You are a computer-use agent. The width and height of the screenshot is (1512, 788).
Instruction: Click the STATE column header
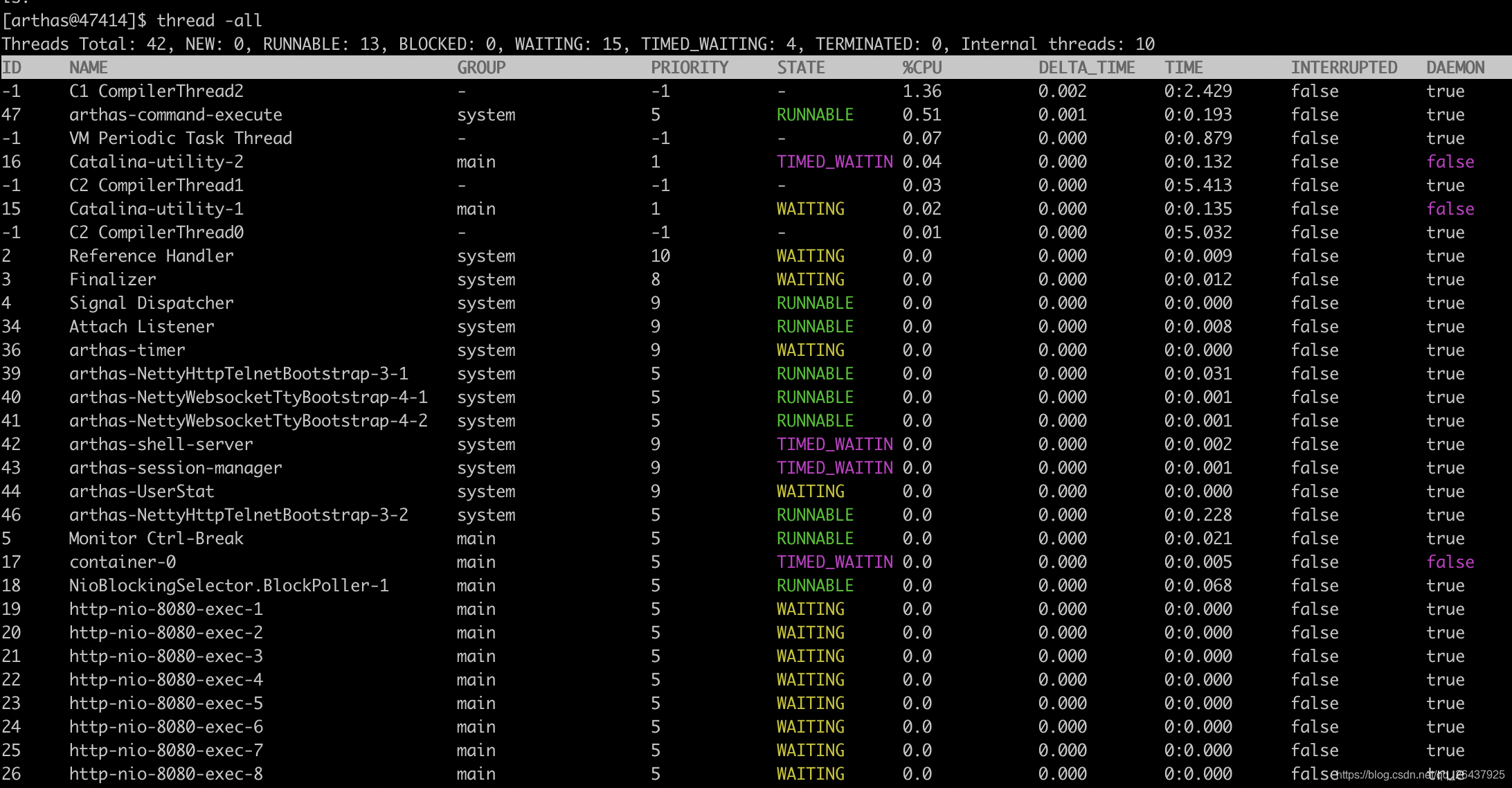[x=801, y=68]
